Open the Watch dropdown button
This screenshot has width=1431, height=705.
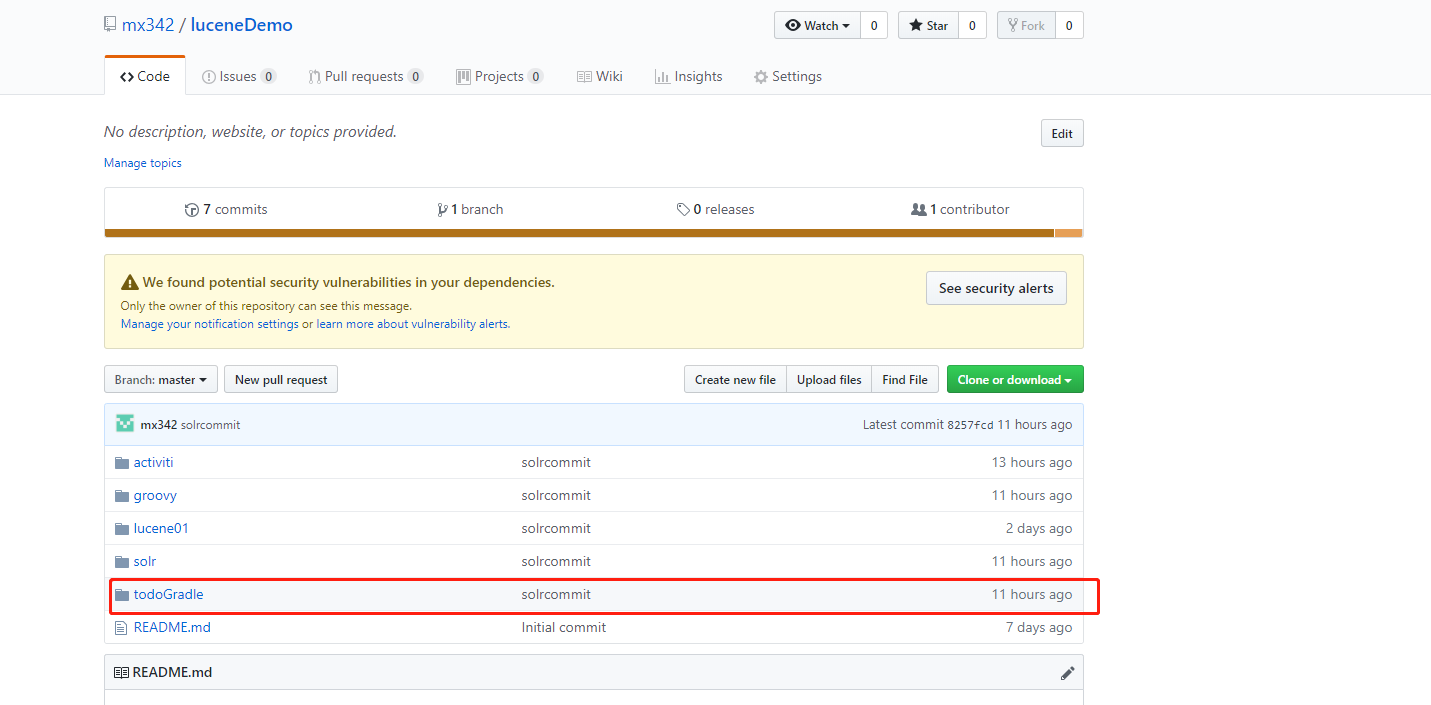point(817,25)
